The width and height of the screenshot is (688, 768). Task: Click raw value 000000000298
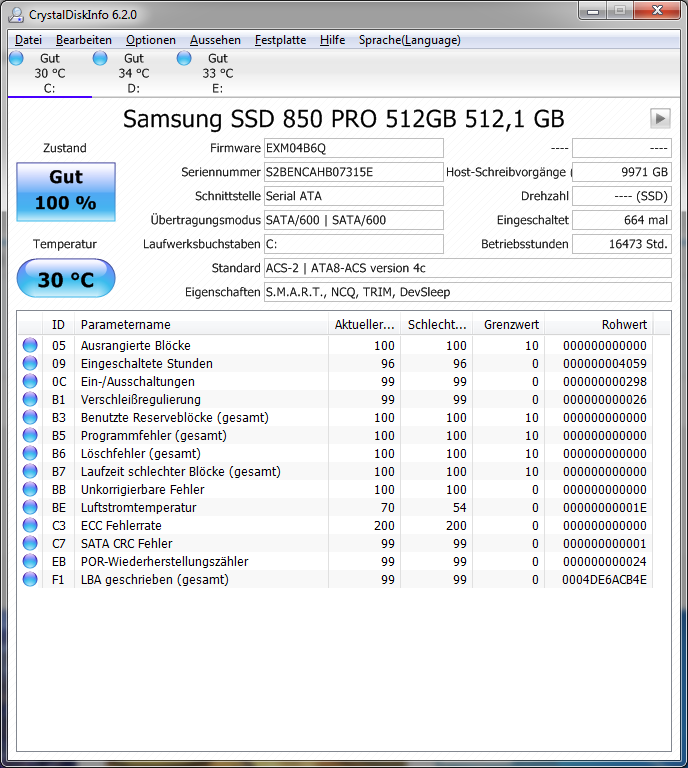tap(605, 382)
